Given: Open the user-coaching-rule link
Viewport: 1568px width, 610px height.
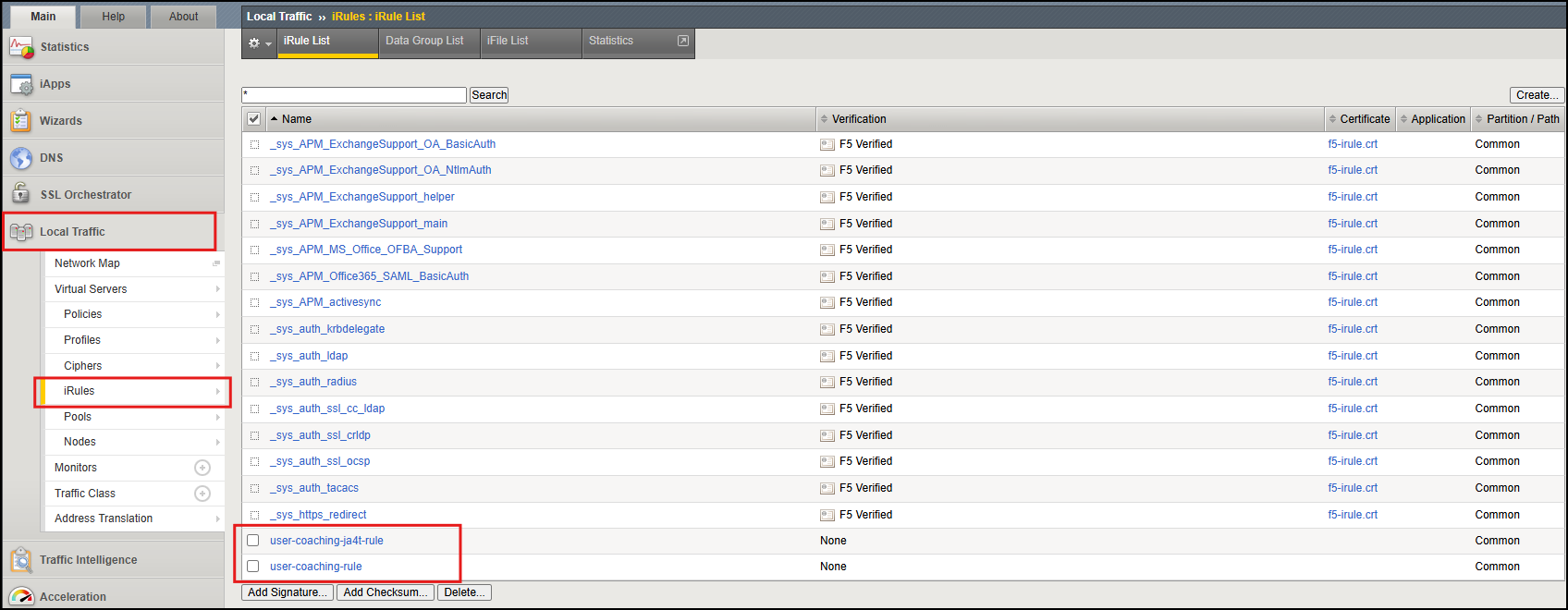Looking at the screenshot, I should 316,567.
